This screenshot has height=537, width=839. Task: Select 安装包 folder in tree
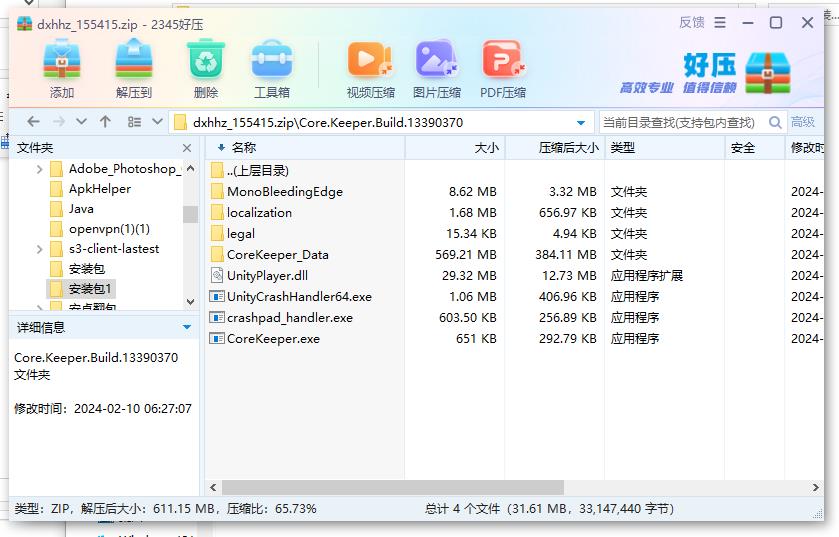point(87,269)
